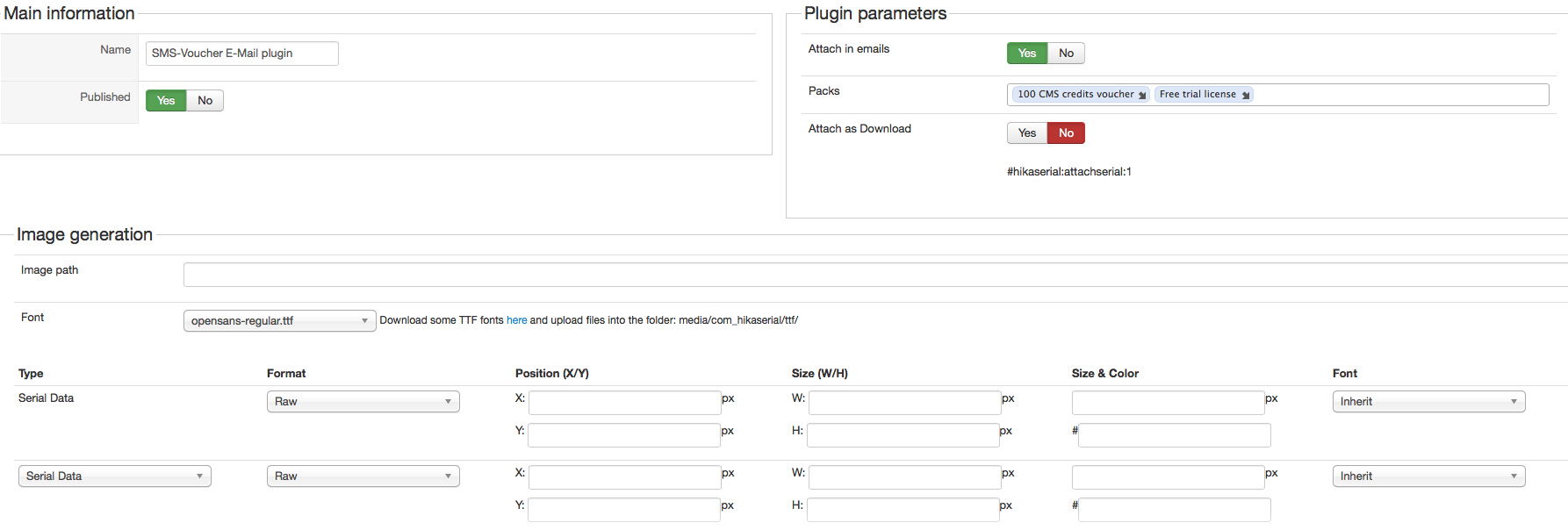Open the second row's Inherit font dropdown

1428,476
